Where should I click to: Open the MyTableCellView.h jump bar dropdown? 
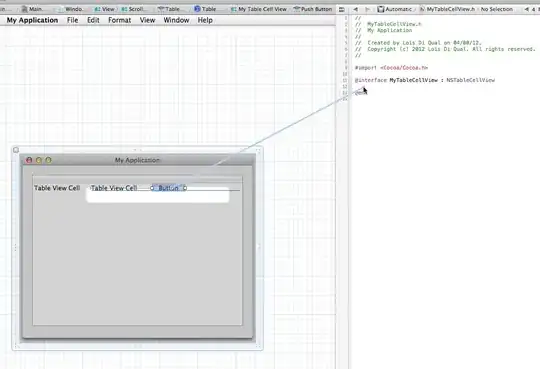pyautogui.click(x=448, y=9)
